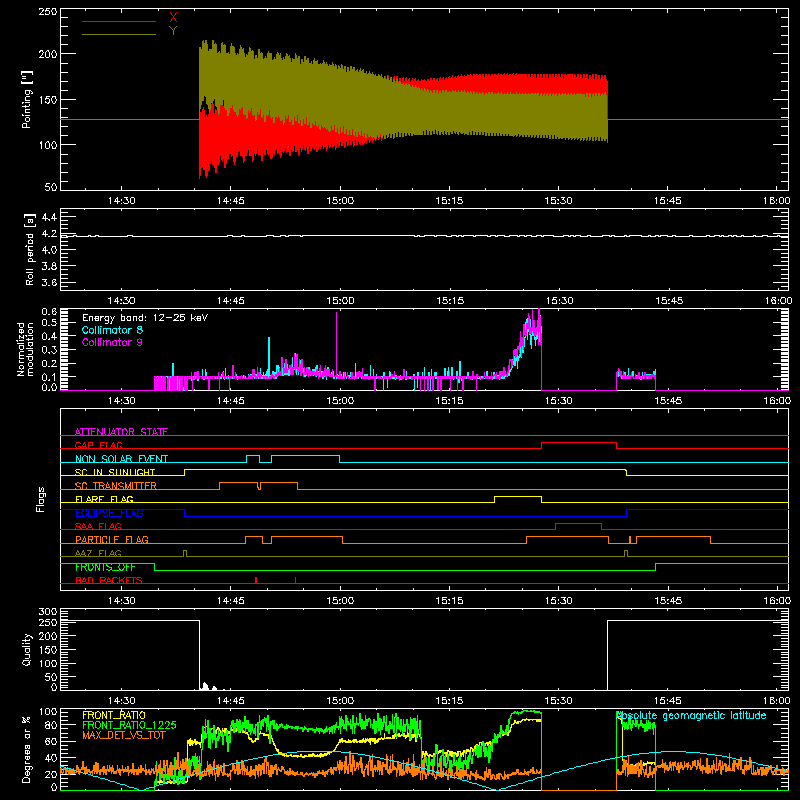
Task: Select the Normalized modulation axis title
Action: pyautogui.click(x=25, y=349)
